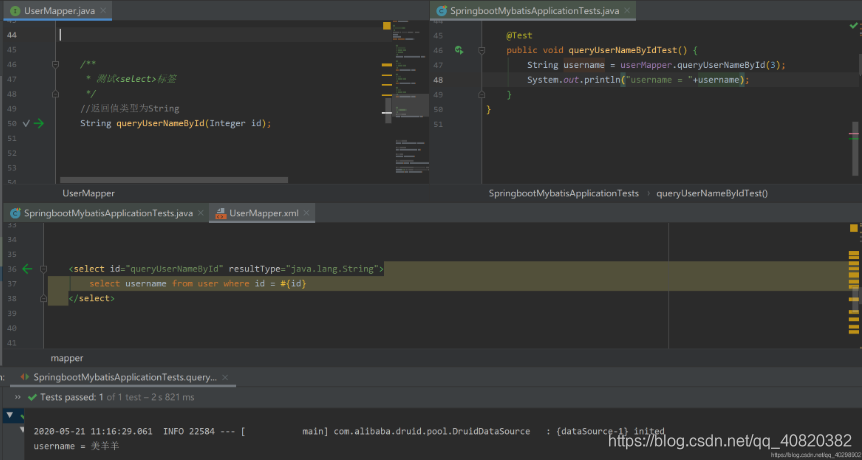Click the 'username = ' console output line
The width and height of the screenshot is (862, 460).
(x=76, y=446)
